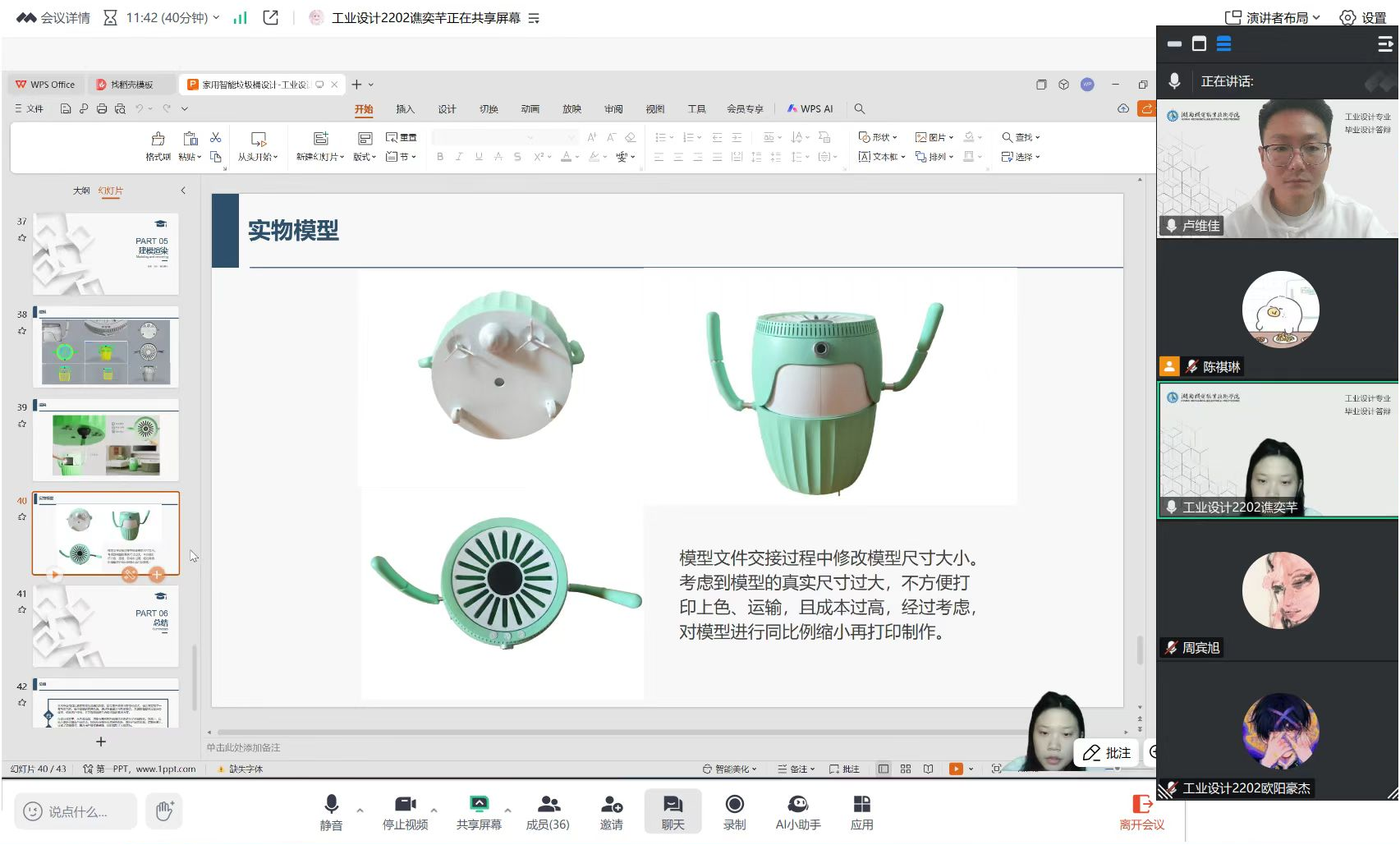Click the font color A swatch button
Screen dimensions: 1400x845
click(x=566, y=156)
